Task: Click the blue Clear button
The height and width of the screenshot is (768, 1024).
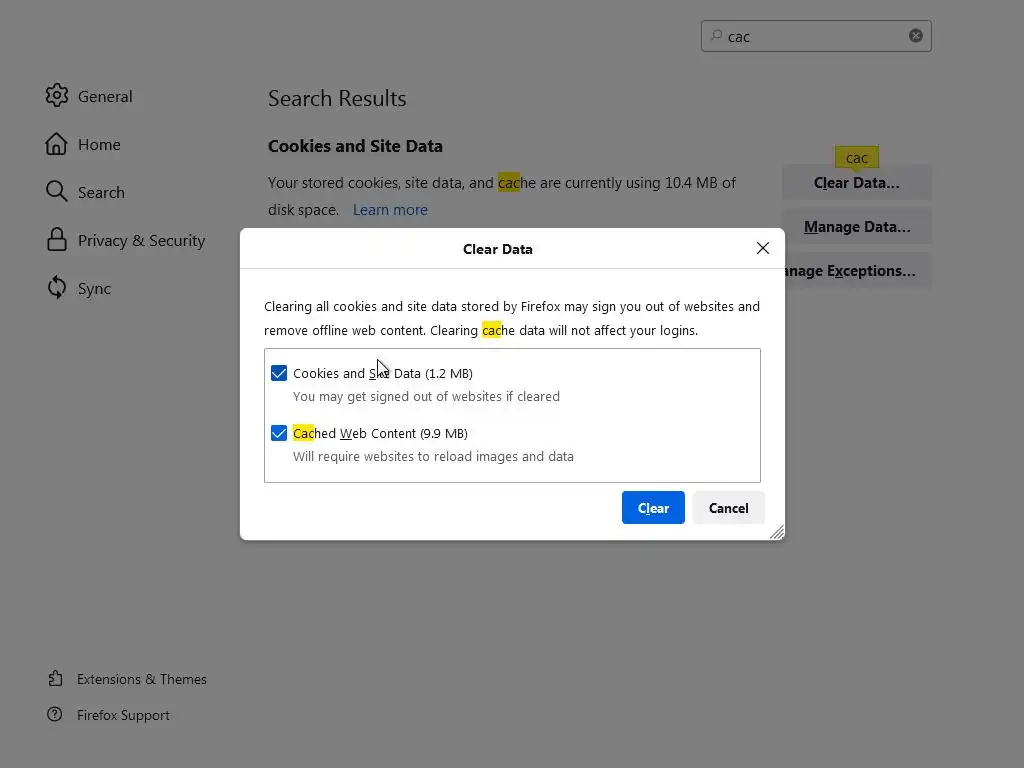Action: 653,507
